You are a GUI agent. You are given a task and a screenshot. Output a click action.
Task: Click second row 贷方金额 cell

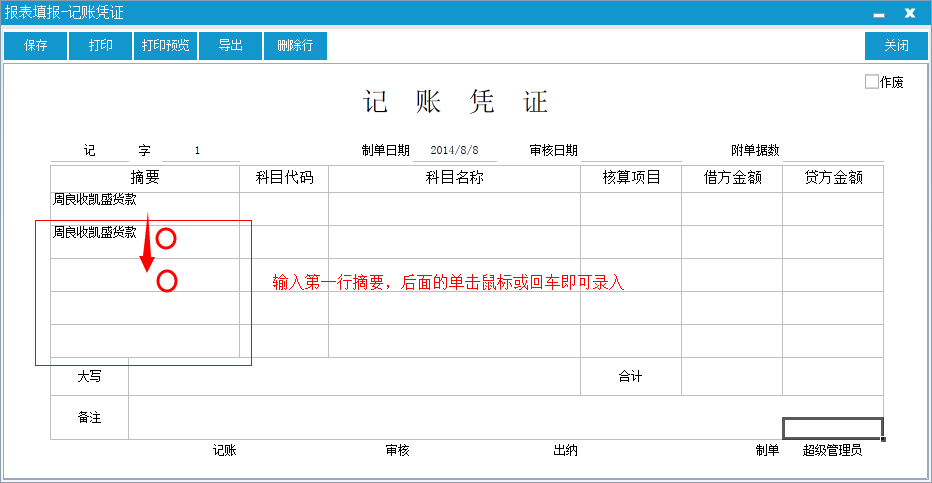[x=833, y=242]
